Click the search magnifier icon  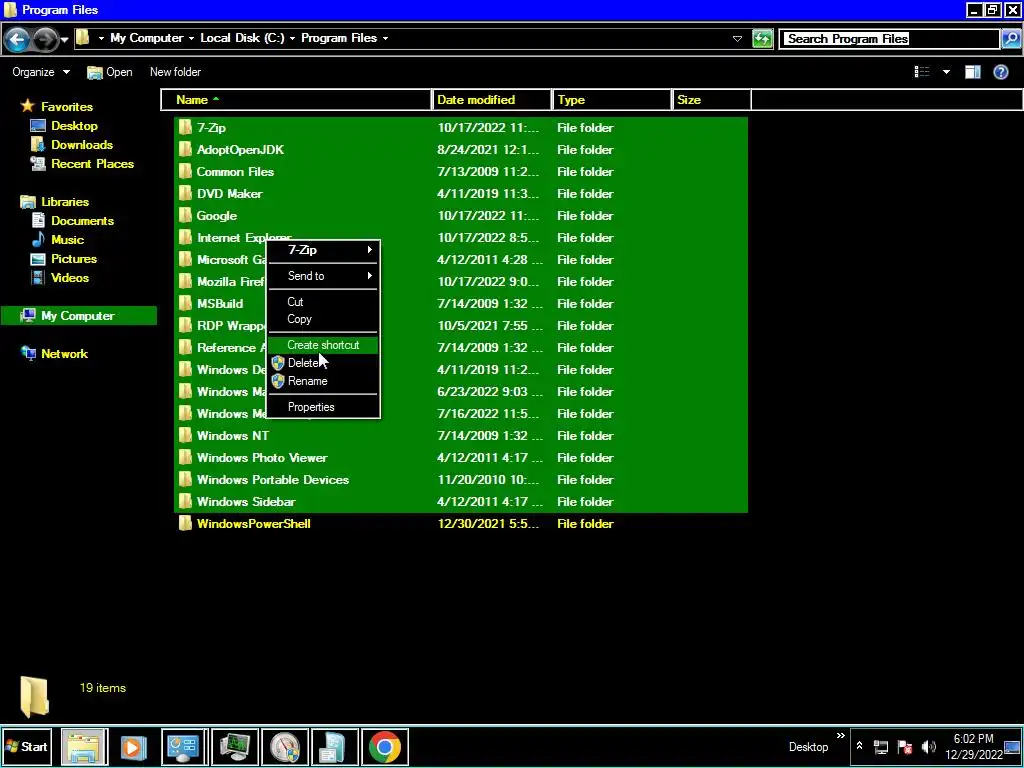pyautogui.click(x=1010, y=39)
